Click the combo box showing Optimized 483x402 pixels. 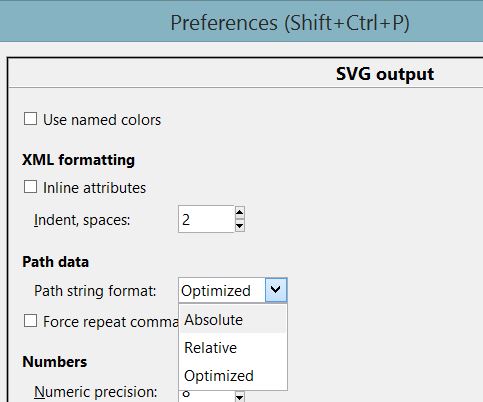coord(232,290)
